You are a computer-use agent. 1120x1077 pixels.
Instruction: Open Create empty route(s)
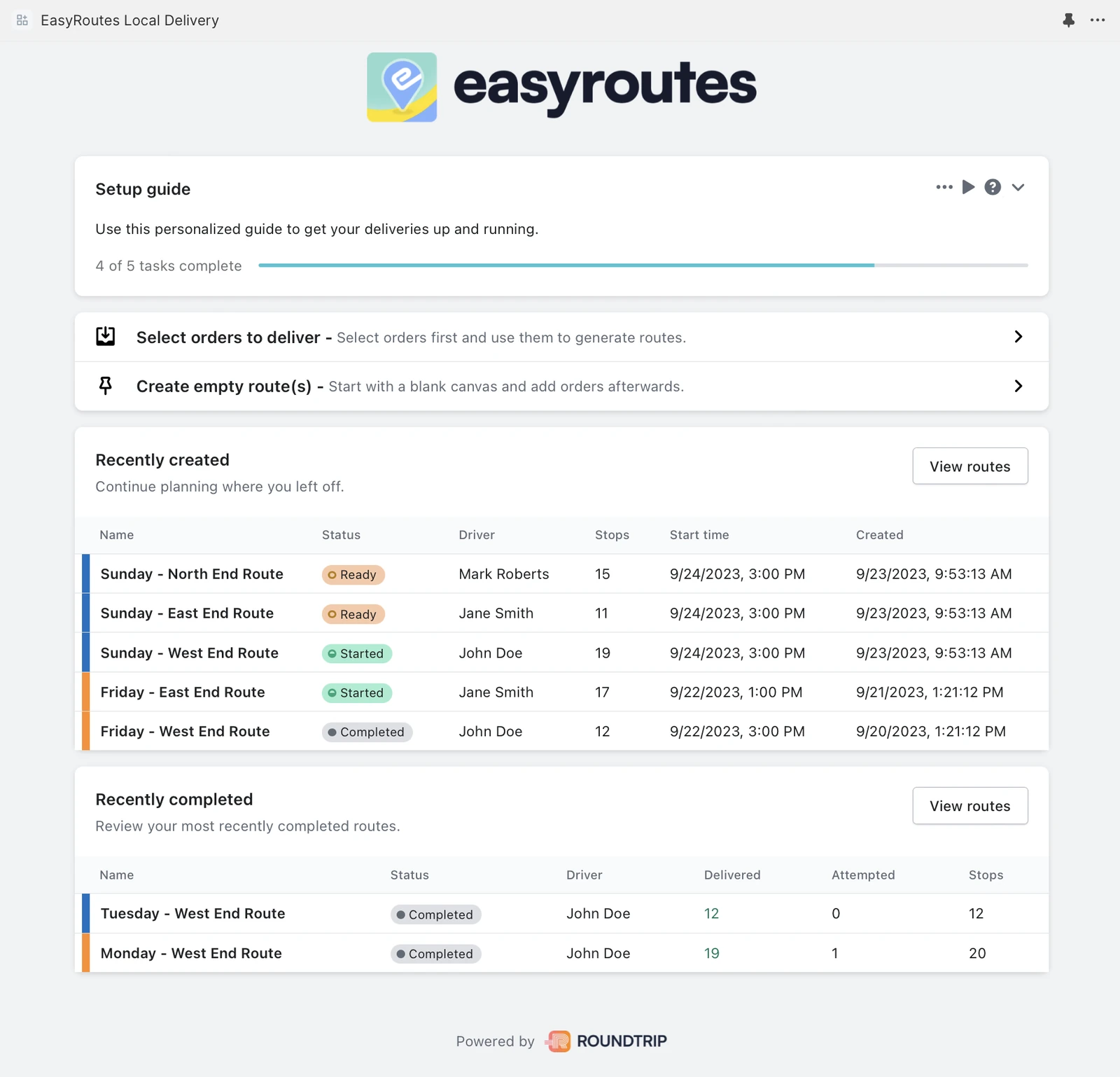point(561,387)
